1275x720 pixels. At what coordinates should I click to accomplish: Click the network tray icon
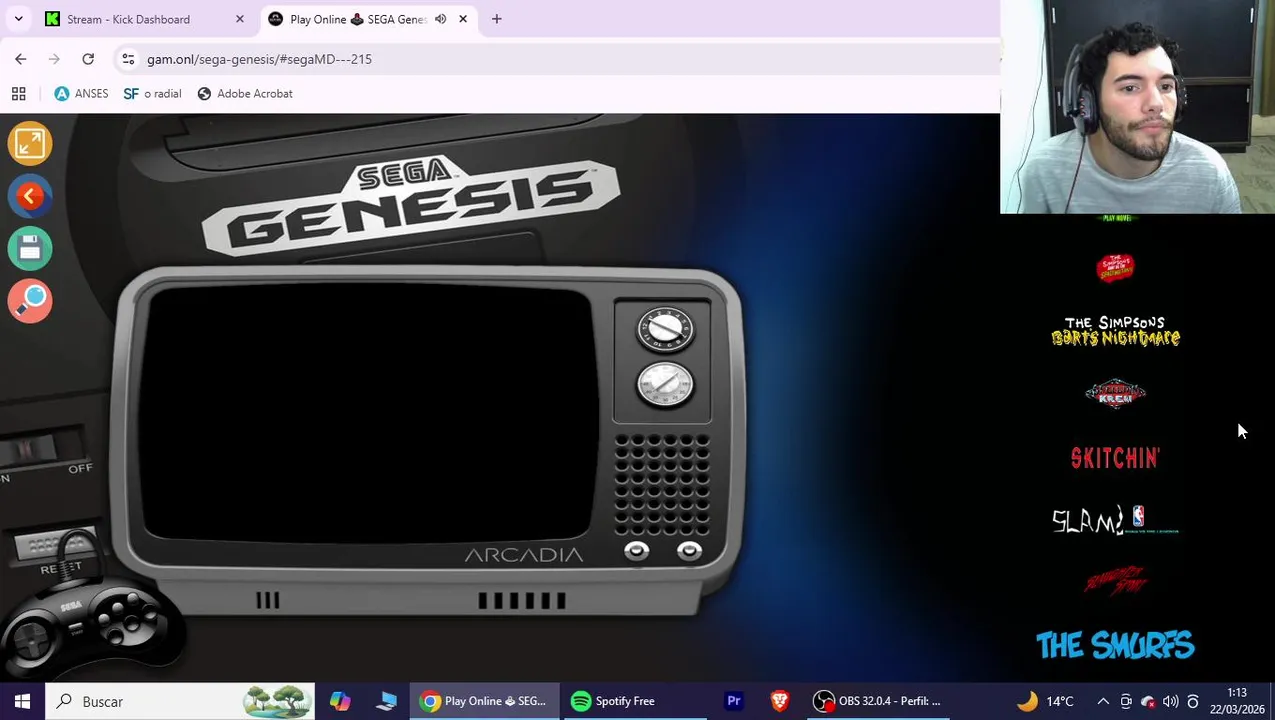click(x=1148, y=701)
